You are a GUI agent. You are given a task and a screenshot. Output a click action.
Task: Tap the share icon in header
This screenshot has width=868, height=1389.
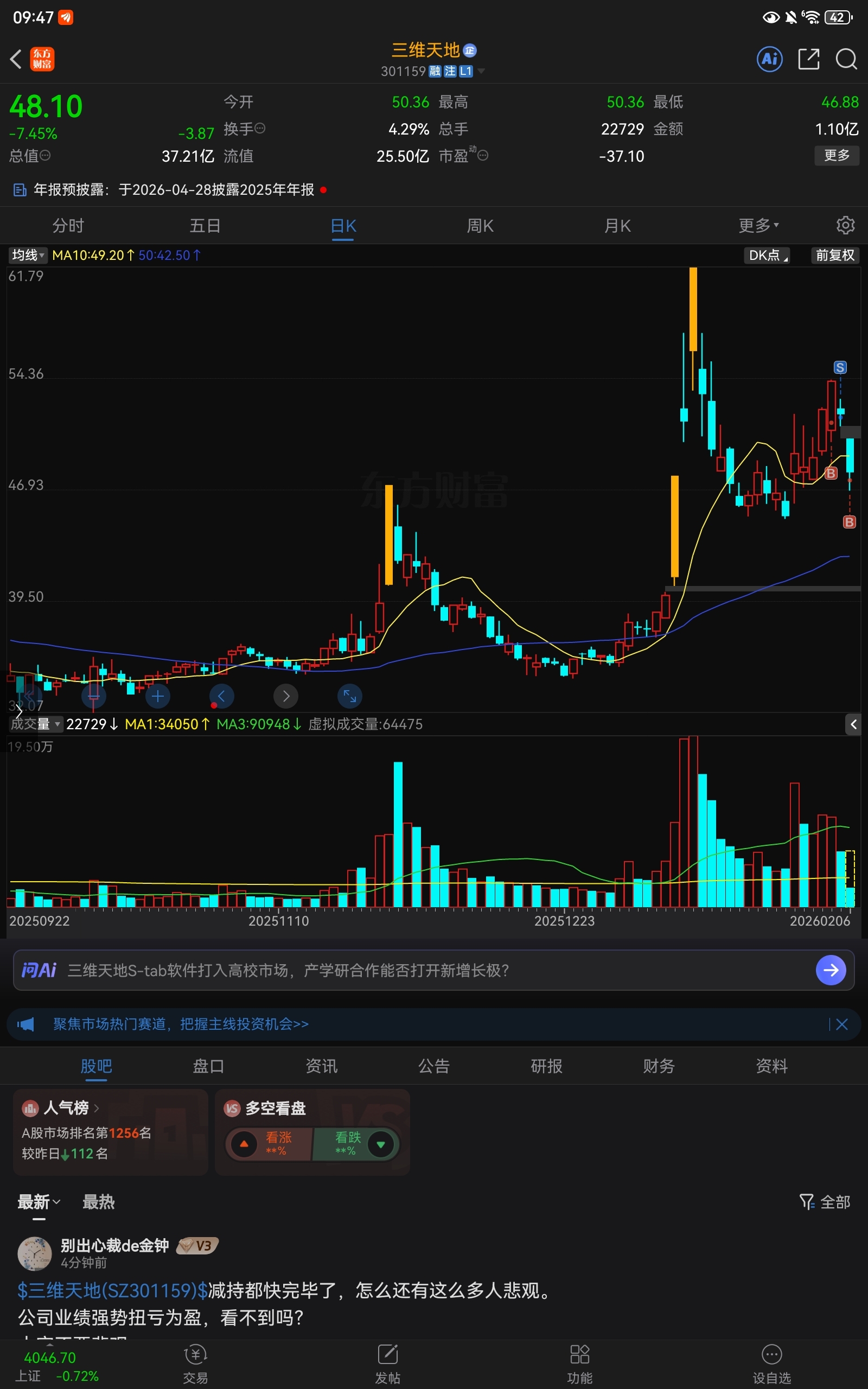[x=808, y=59]
